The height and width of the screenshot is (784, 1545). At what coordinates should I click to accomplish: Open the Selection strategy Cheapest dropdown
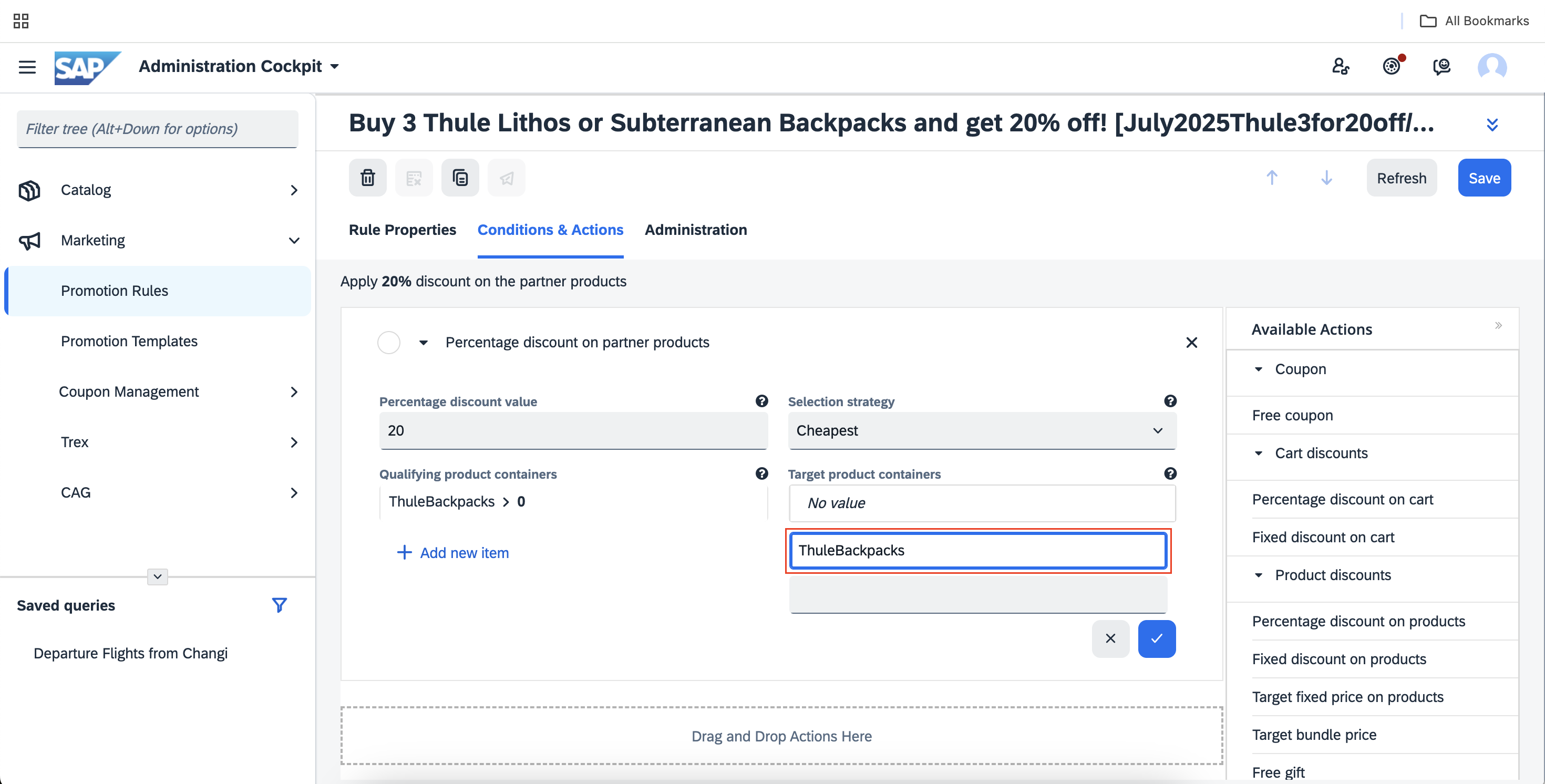982,430
